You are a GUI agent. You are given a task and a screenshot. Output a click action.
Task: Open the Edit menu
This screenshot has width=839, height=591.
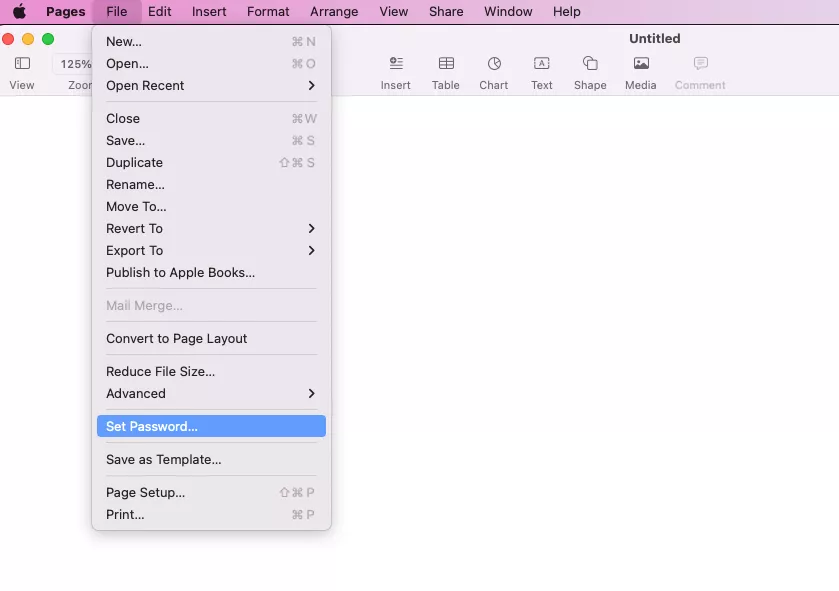click(159, 11)
